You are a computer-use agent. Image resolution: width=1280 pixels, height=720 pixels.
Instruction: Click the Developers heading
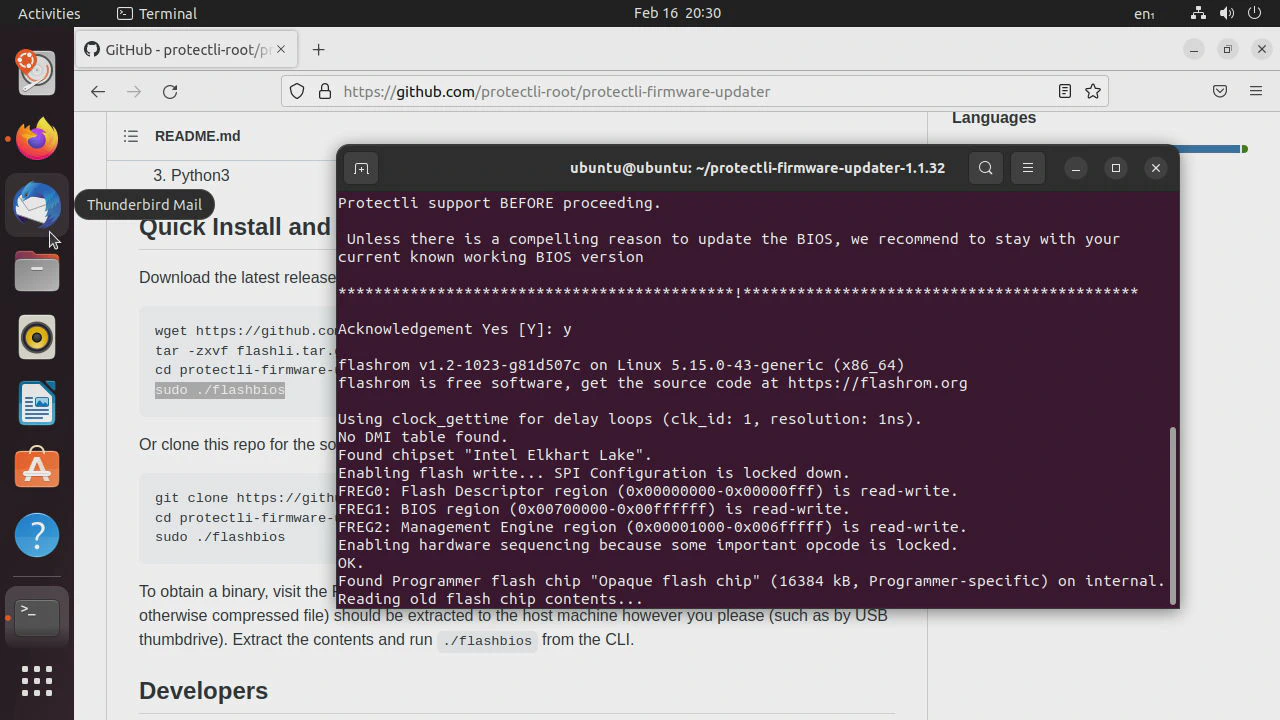[x=203, y=691]
